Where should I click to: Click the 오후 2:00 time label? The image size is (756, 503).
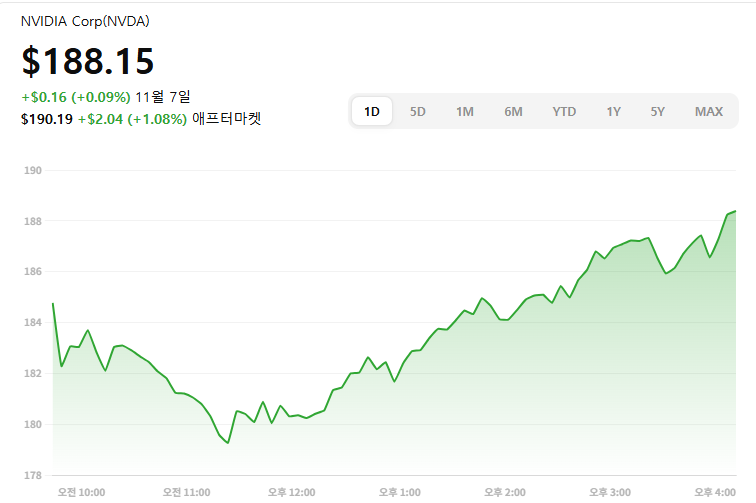(x=505, y=492)
